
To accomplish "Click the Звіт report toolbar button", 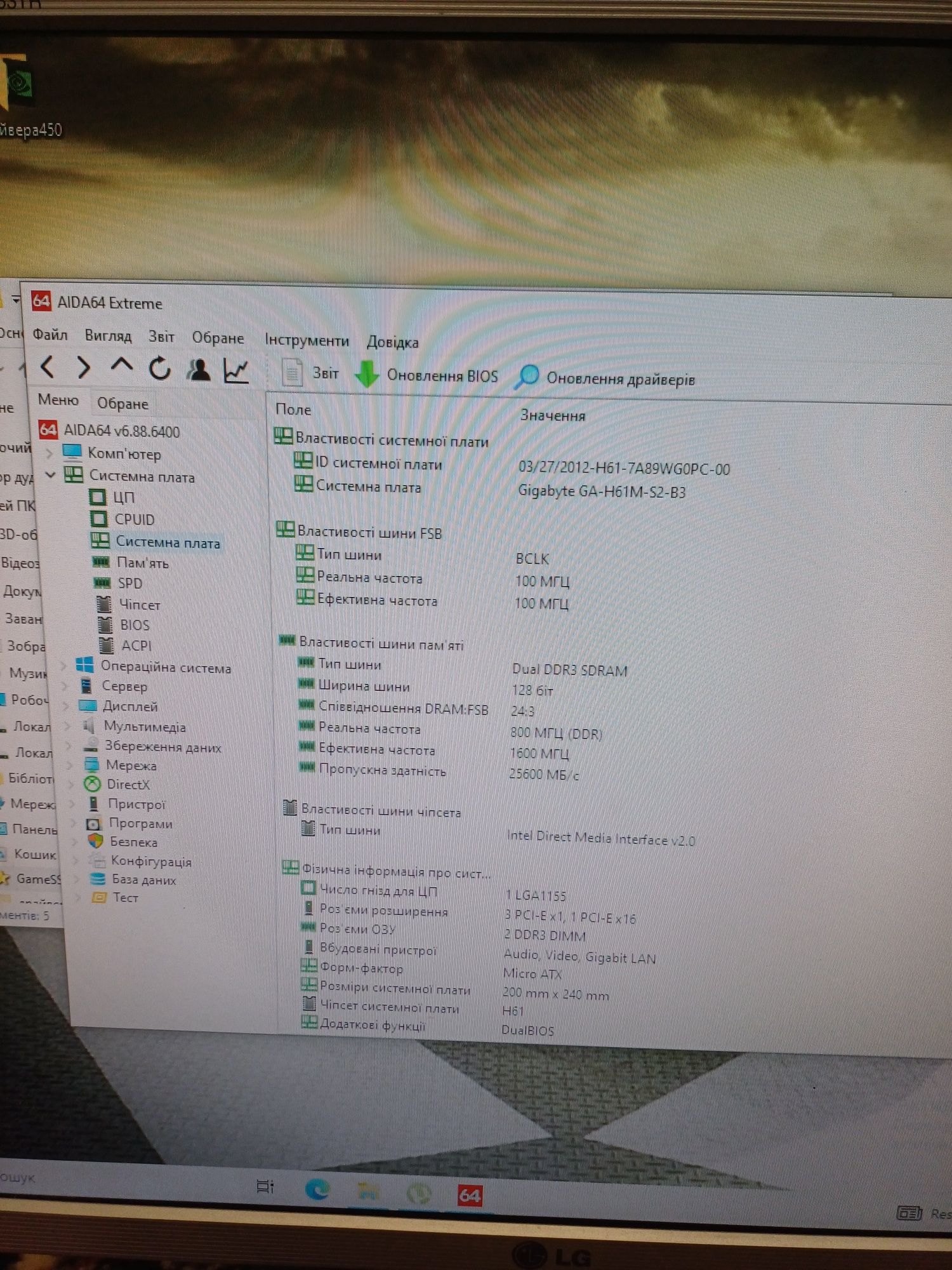I will [312, 373].
